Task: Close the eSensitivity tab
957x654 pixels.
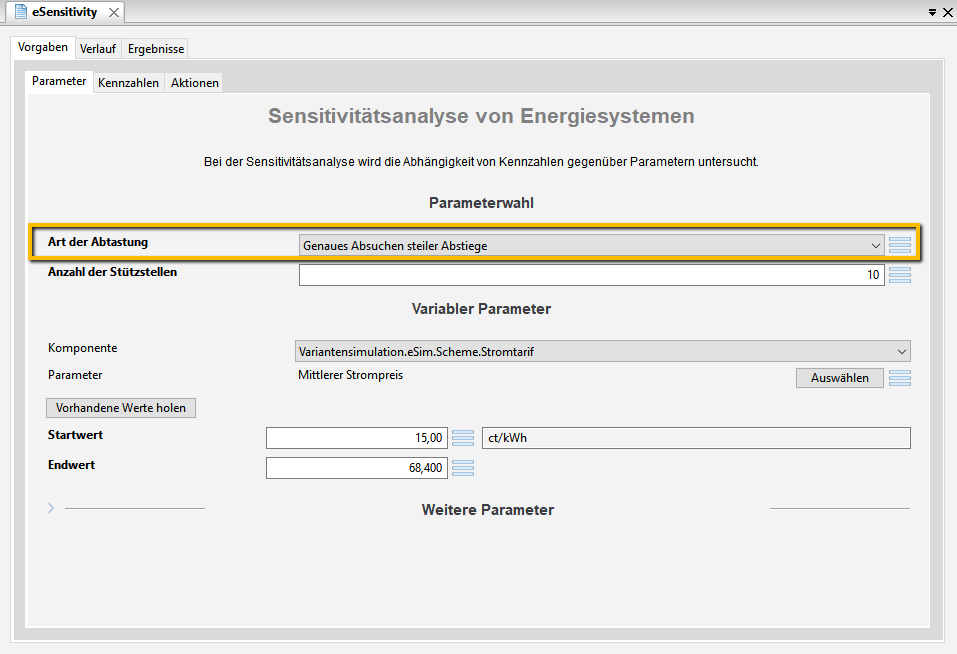Action: [x=114, y=12]
